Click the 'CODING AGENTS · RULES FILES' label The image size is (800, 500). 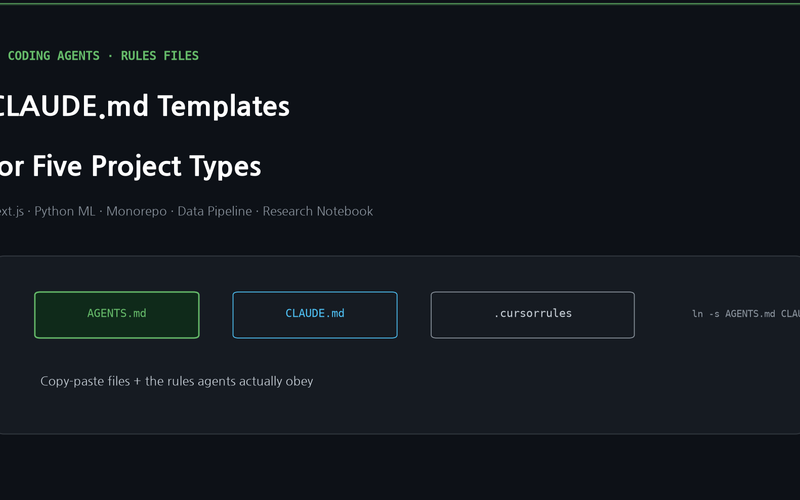click(x=103, y=56)
